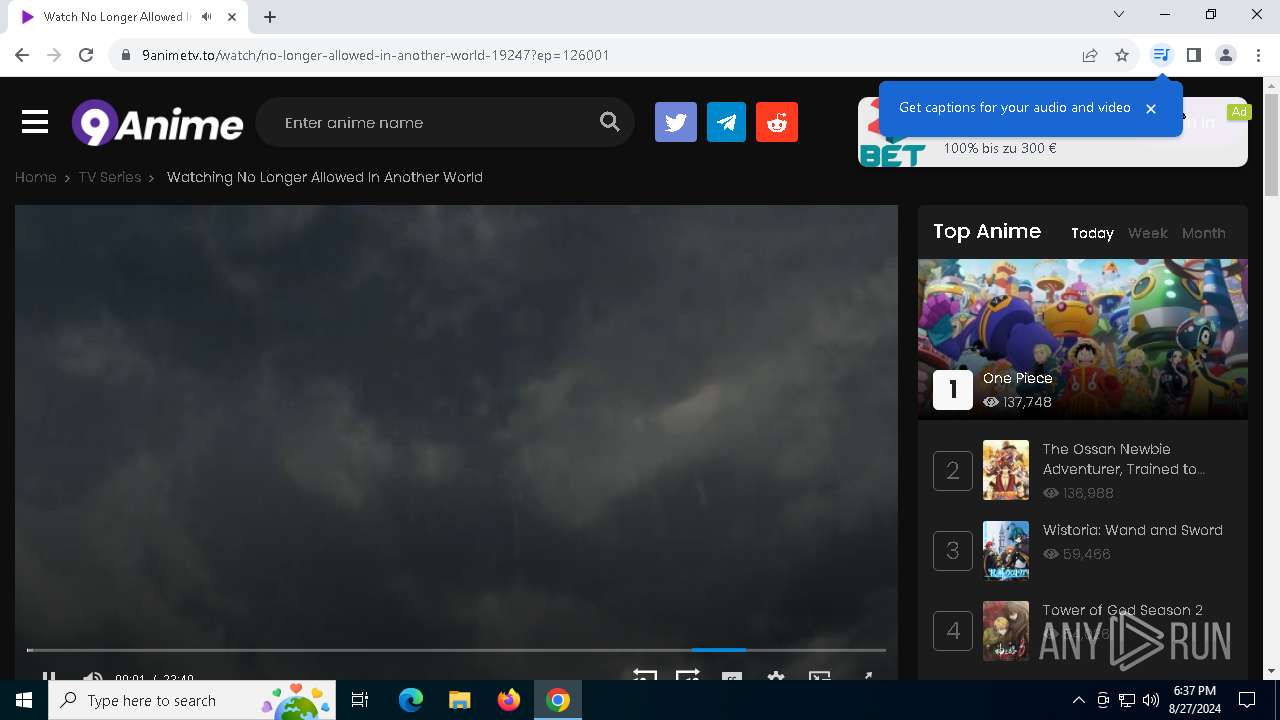Click the 9Anime logo
1280x720 pixels.
click(x=158, y=123)
